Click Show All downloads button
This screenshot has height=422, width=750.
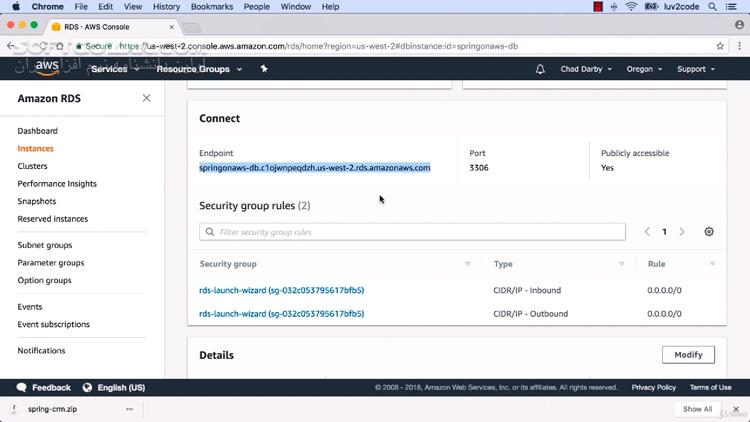coord(697,409)
